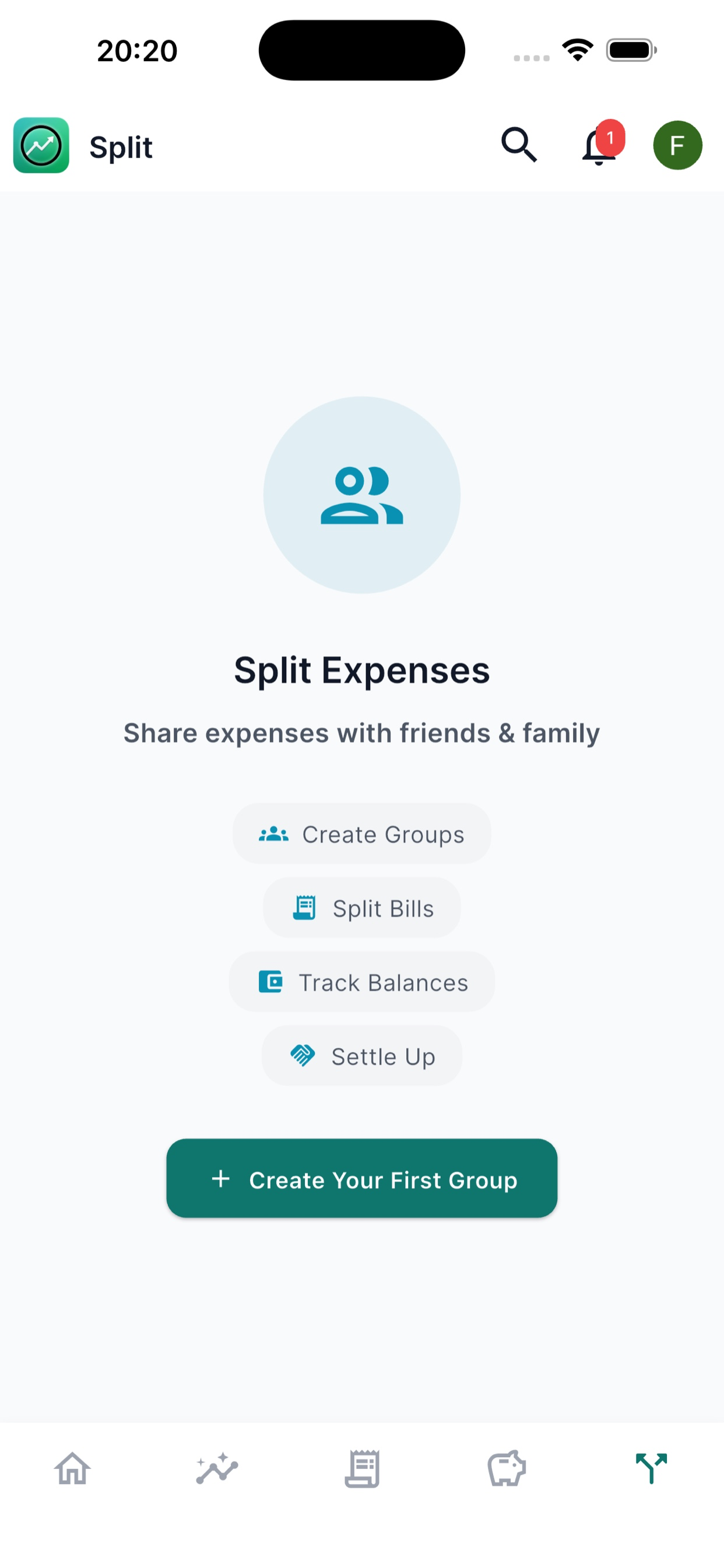Click the Split Expenses heading

[x=362, y=671]
